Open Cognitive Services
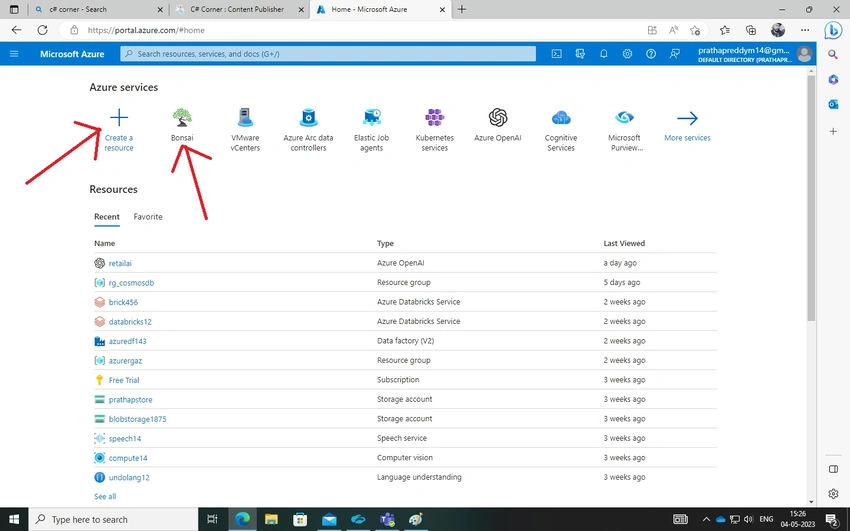 [x=561, y=129]
